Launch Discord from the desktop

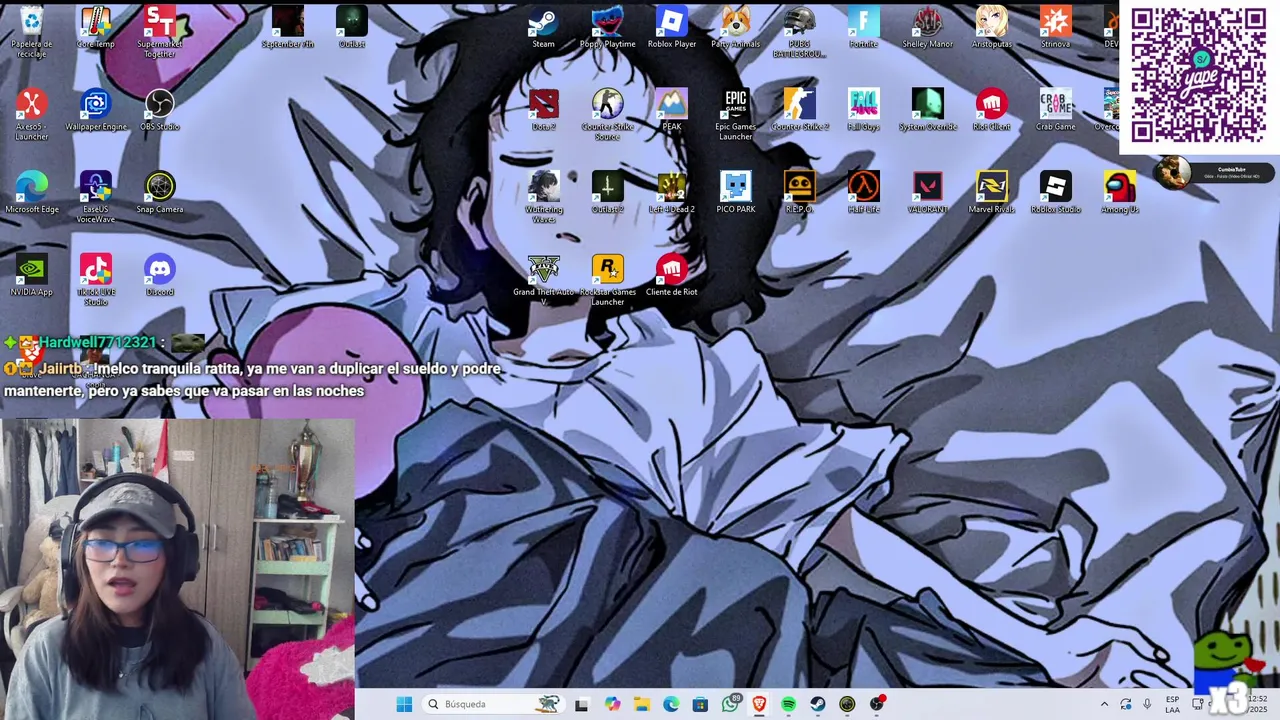pos(159,276)
